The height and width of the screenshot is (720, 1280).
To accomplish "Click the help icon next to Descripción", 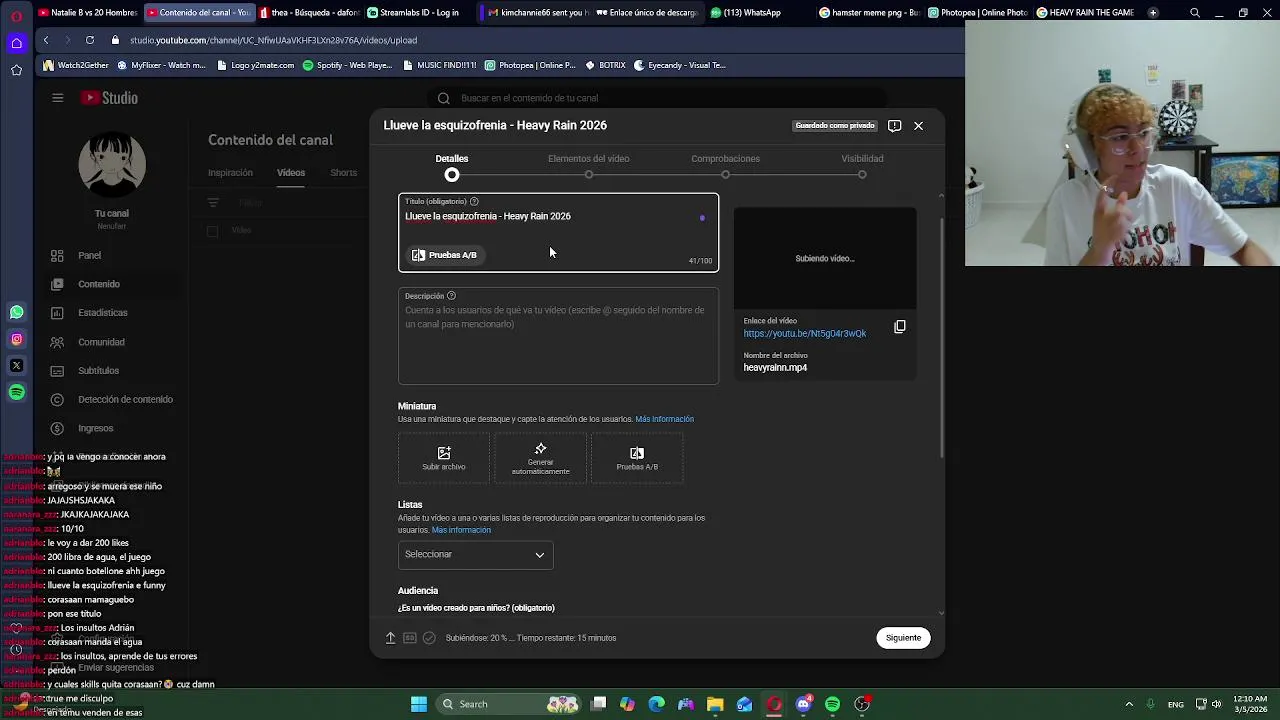I will pyautogui.click(x=451, y=296).
